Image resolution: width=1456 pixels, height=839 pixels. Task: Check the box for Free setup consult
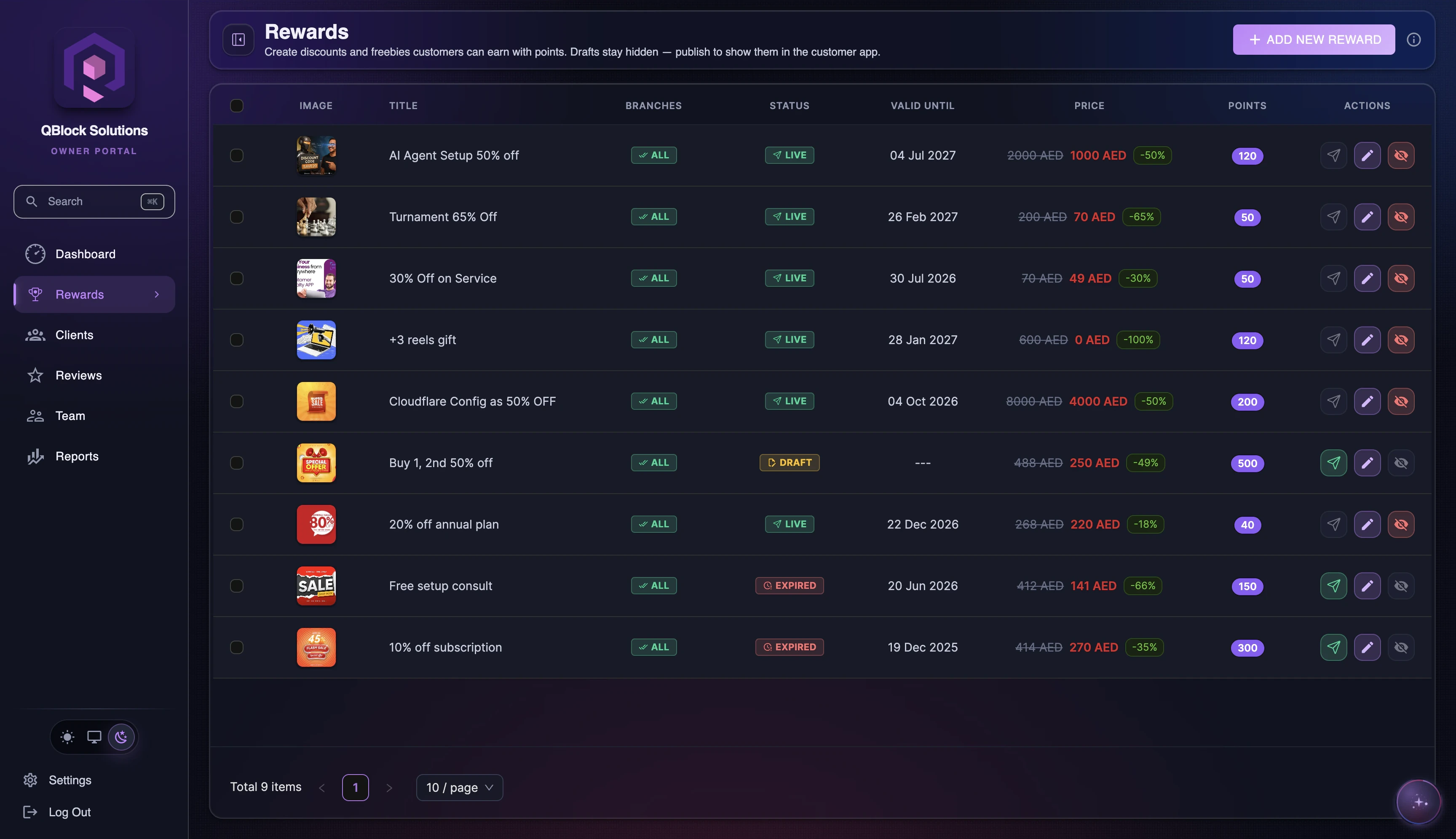point(236,586)
